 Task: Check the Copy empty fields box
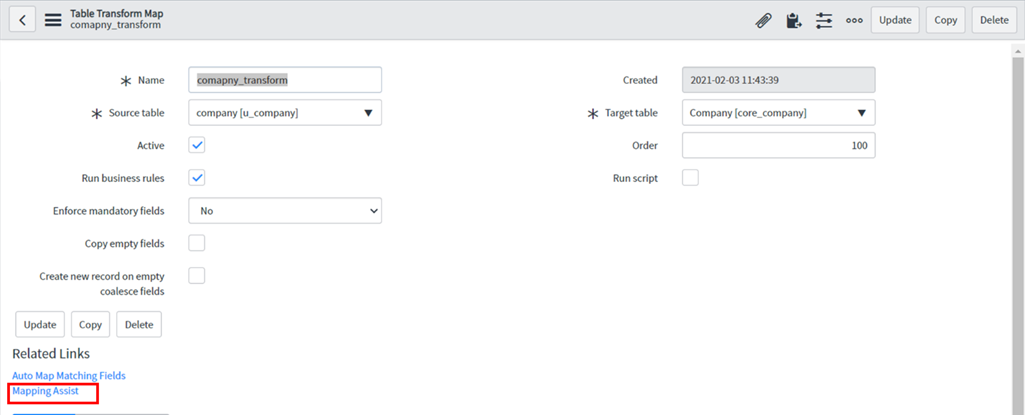(x=197, y=243)
